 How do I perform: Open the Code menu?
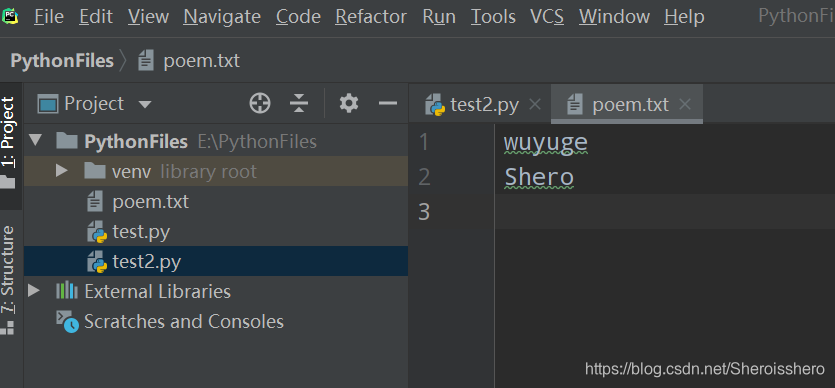[298, 17]
